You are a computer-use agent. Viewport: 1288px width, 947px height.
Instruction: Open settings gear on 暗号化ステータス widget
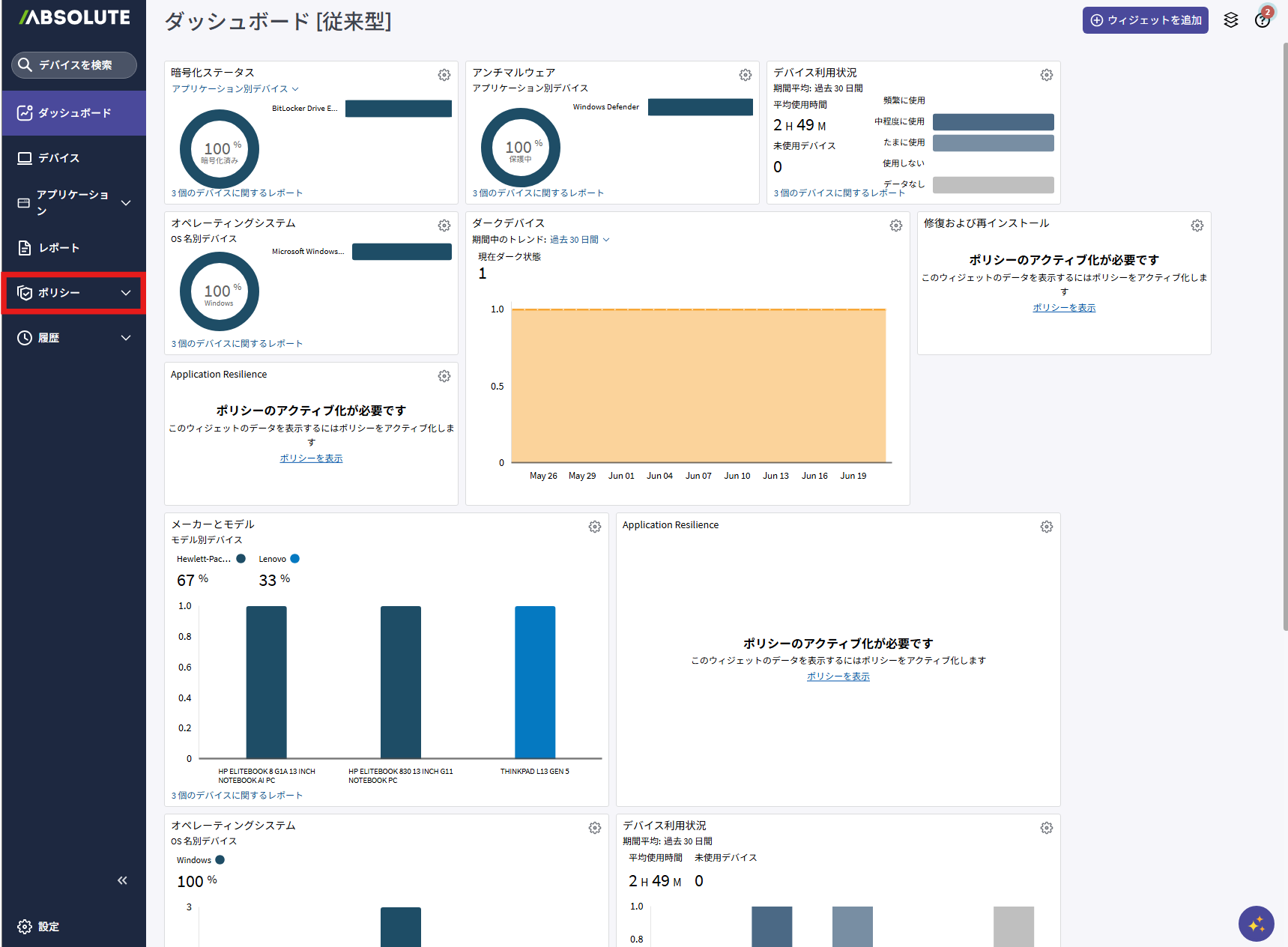(x=444, y=75)
